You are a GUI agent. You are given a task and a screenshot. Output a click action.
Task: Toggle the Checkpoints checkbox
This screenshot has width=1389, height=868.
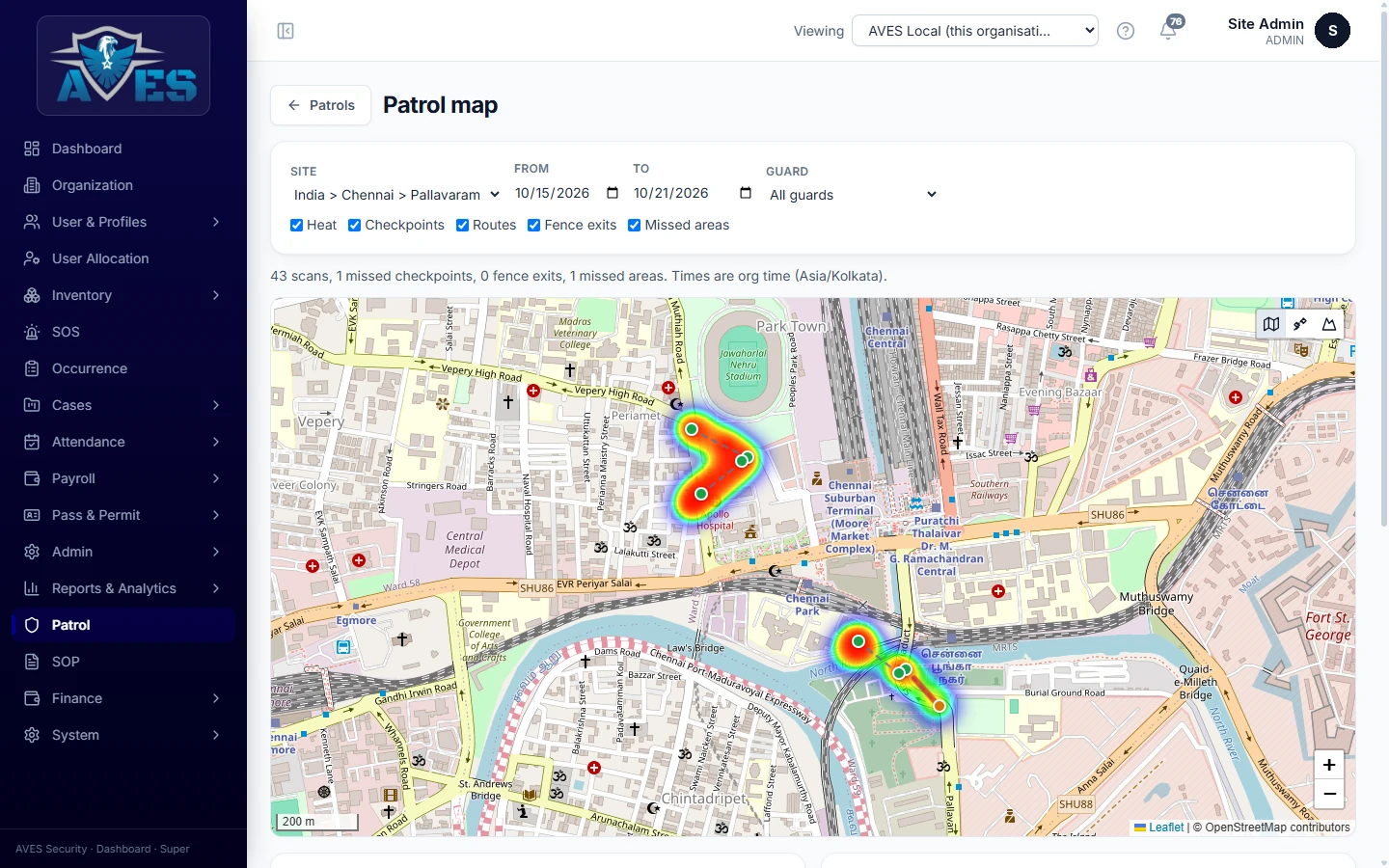[355, 225]
